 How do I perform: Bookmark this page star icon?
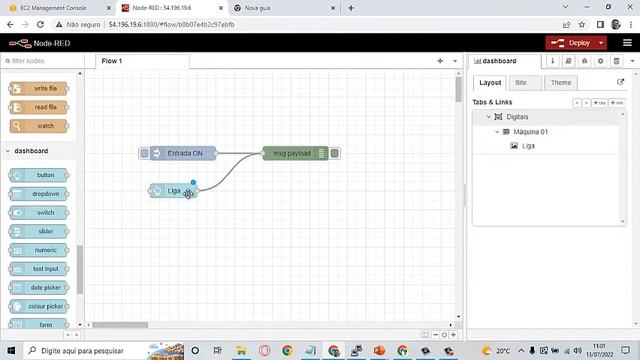(582, 24)
